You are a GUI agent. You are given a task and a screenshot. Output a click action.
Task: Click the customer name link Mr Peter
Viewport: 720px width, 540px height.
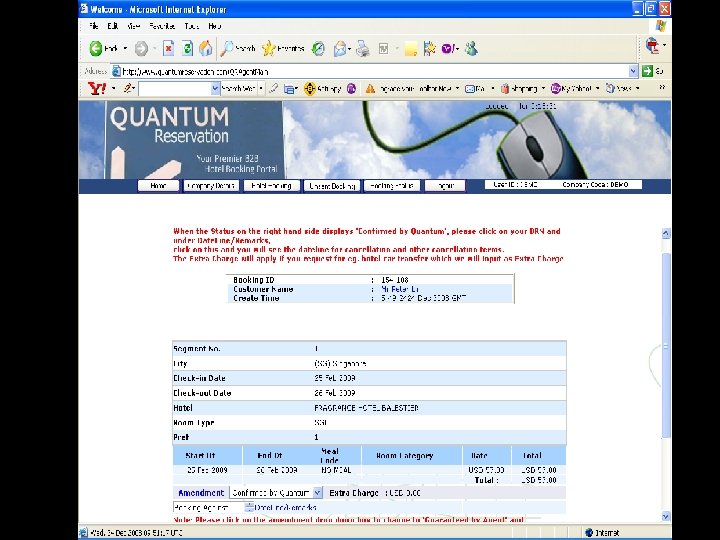click(x=400, y=289)
